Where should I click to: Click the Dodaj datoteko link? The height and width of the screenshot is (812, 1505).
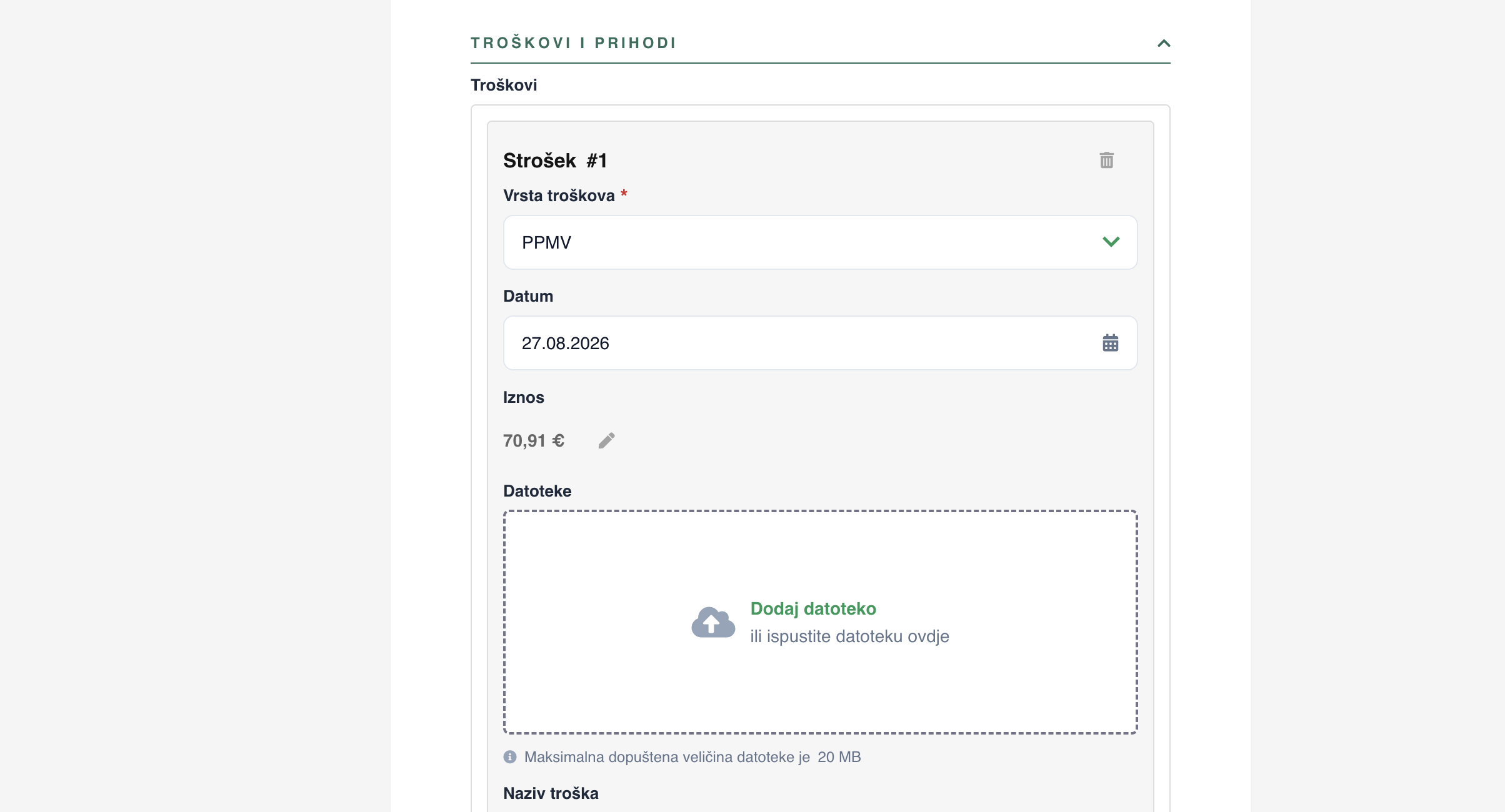click(x=812, y=609)
